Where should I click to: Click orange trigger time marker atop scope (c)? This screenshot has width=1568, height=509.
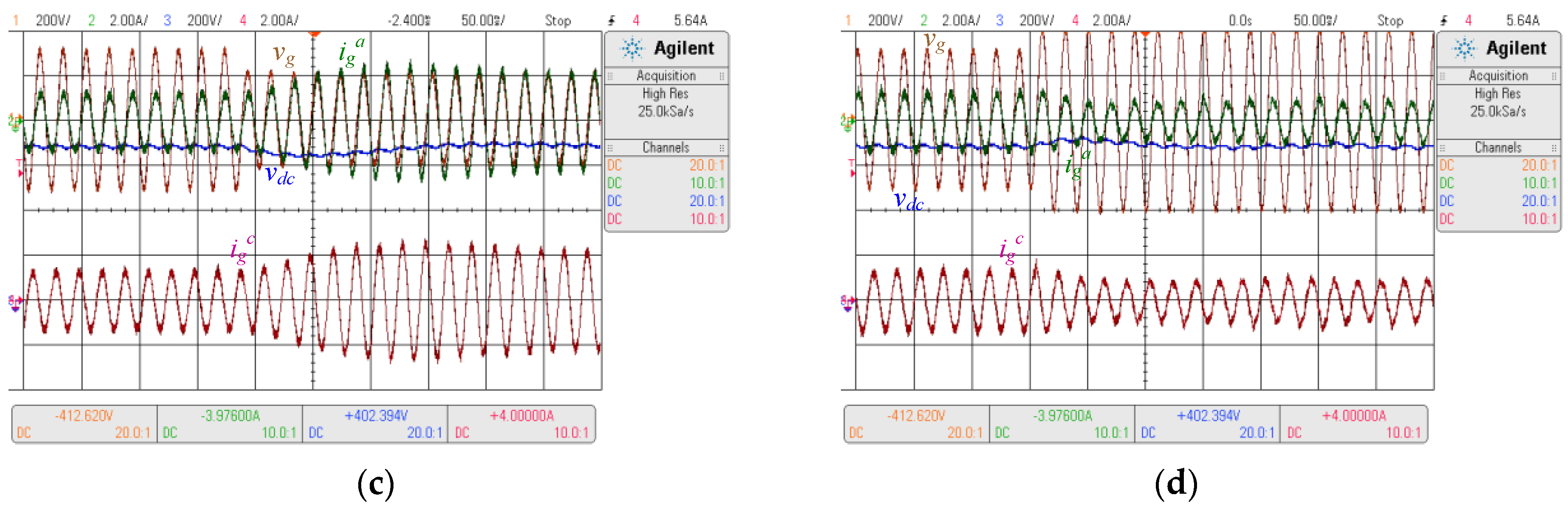pos(314,33)
